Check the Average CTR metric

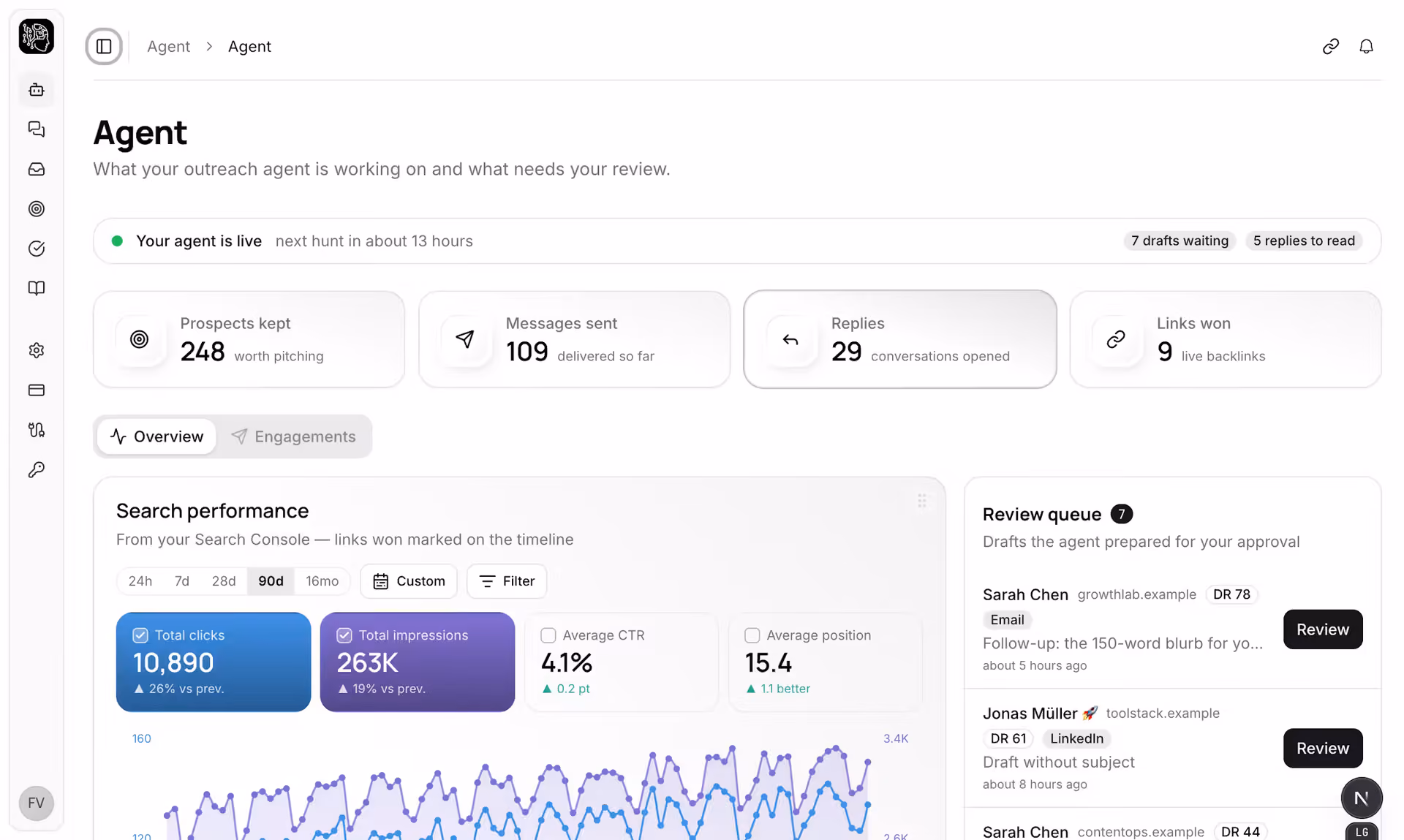548,635
